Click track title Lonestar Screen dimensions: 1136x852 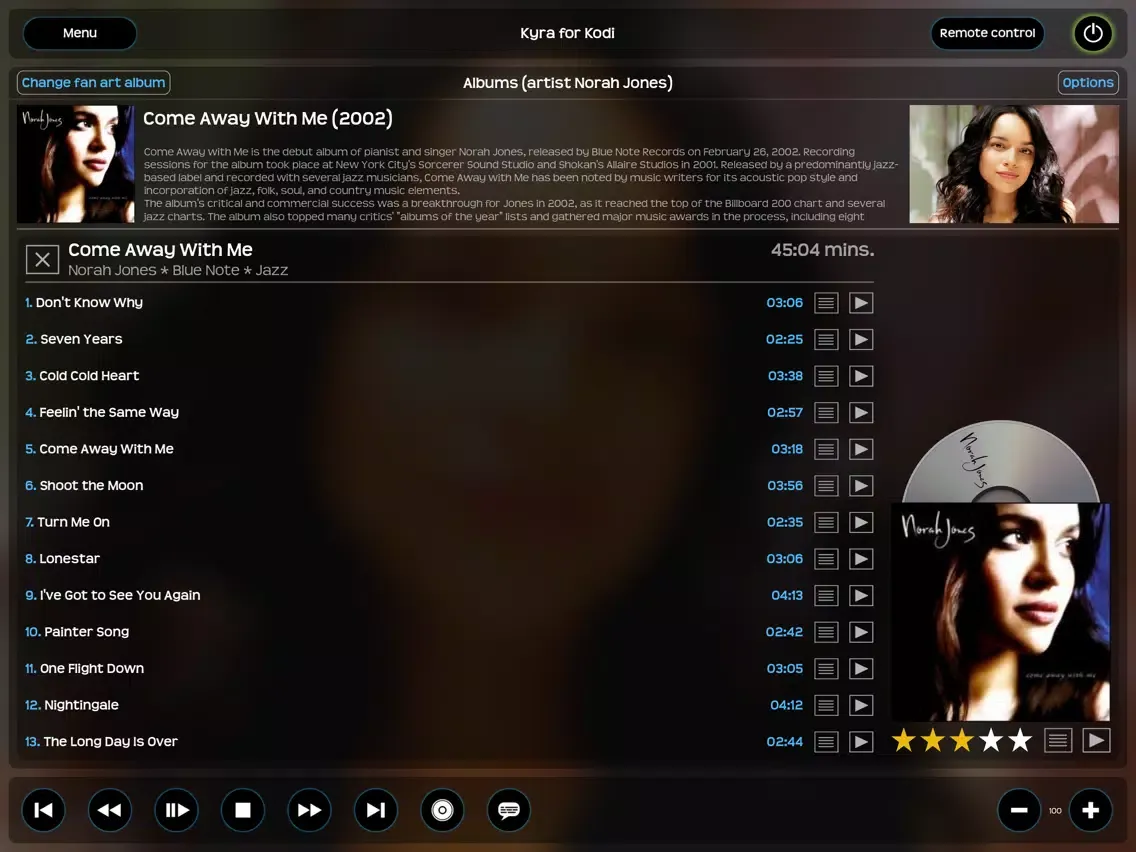(70, 559)
